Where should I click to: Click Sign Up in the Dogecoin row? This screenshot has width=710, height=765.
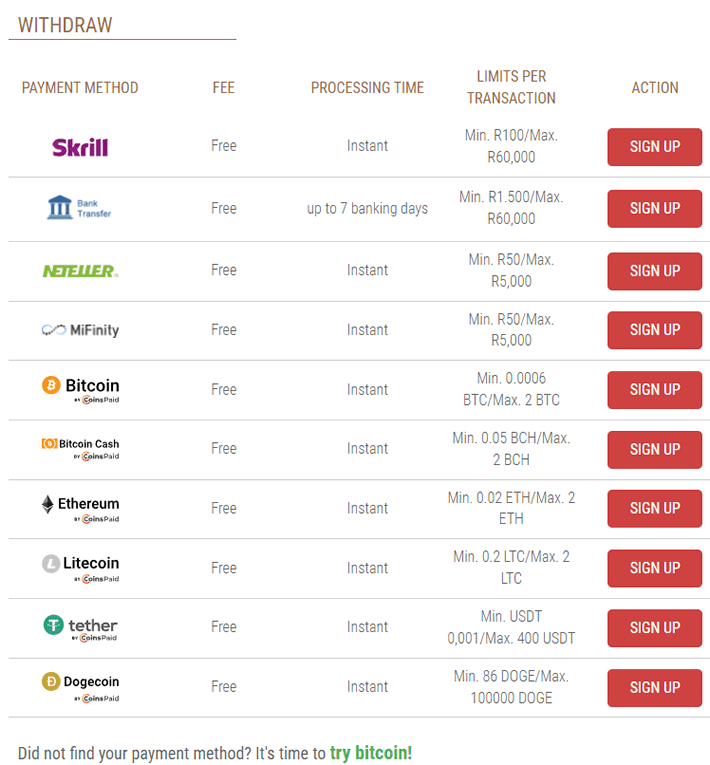(654, 688)
